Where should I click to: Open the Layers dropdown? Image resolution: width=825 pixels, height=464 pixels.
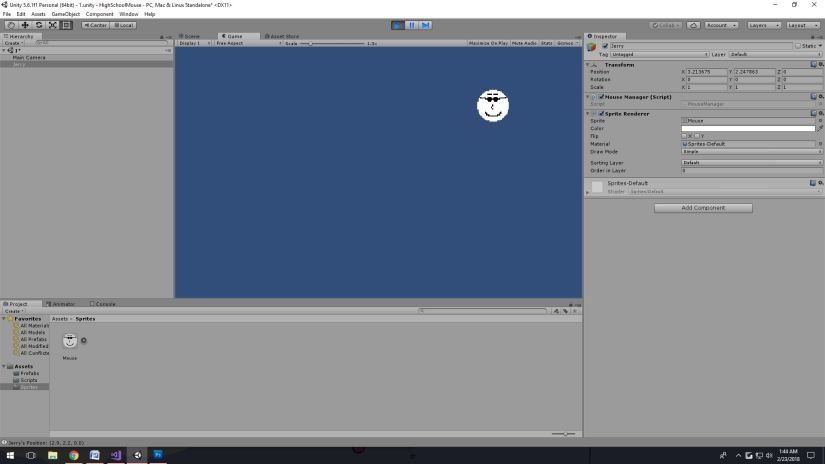tap(764, 25)
